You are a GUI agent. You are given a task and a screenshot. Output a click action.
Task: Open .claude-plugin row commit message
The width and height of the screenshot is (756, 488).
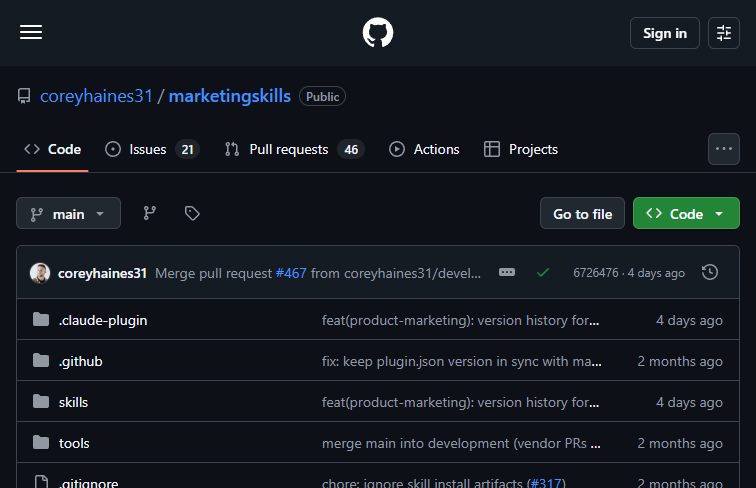click(460, 320)
